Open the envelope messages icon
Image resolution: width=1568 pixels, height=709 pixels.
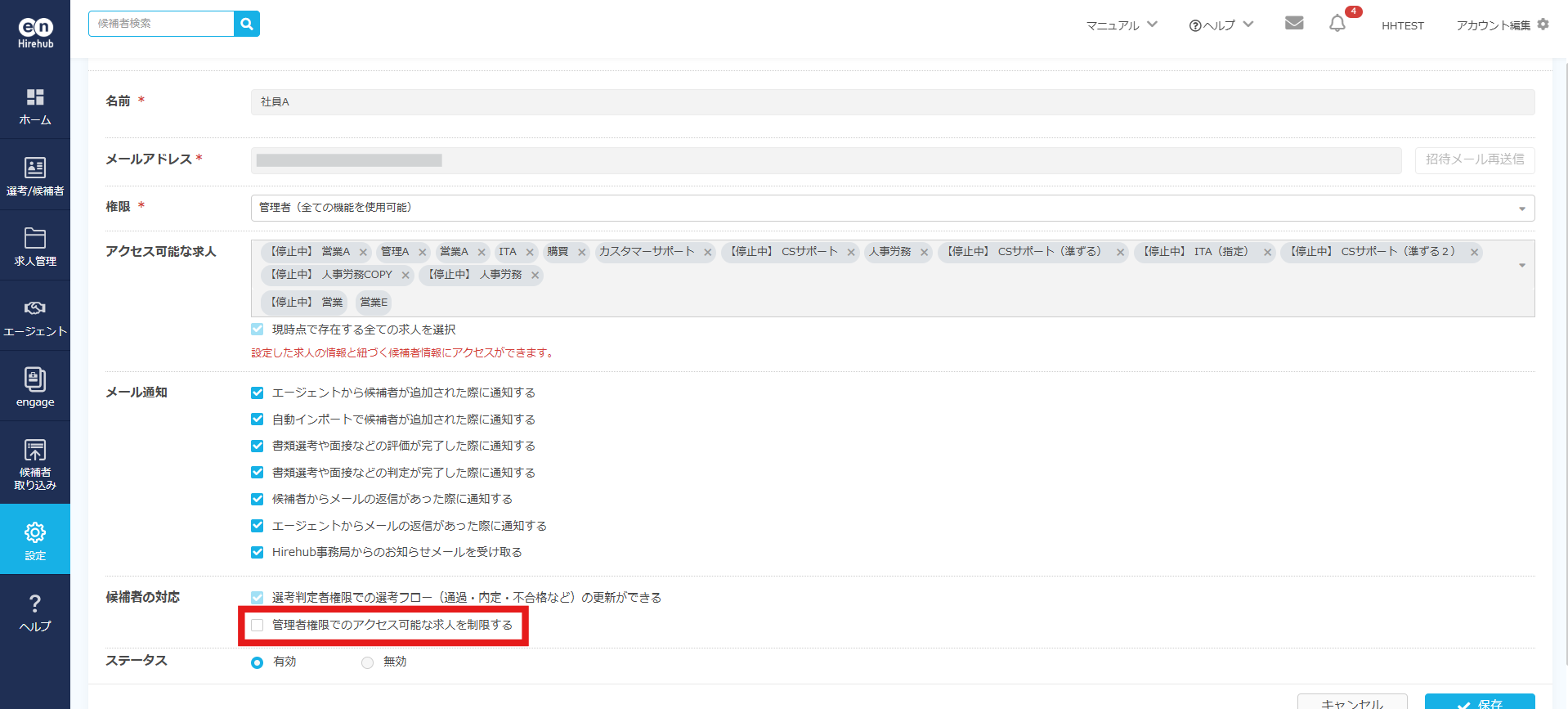(x=1293, y=24)
